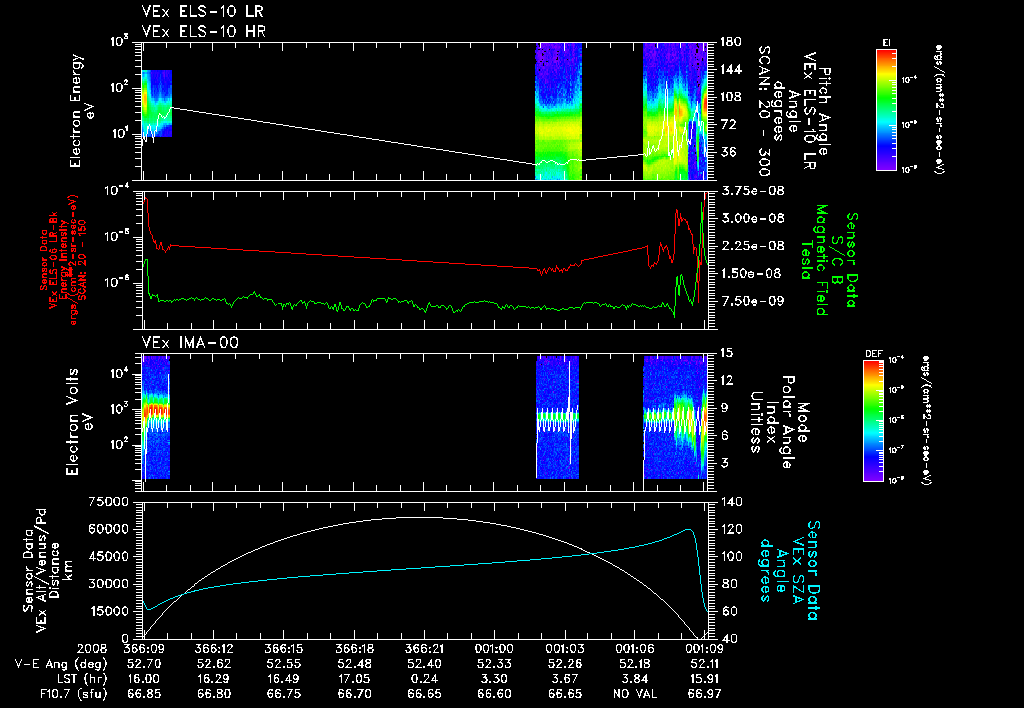
Task: Click the 'Electron Energy eV' axis label
Action: tap(82, 111)
